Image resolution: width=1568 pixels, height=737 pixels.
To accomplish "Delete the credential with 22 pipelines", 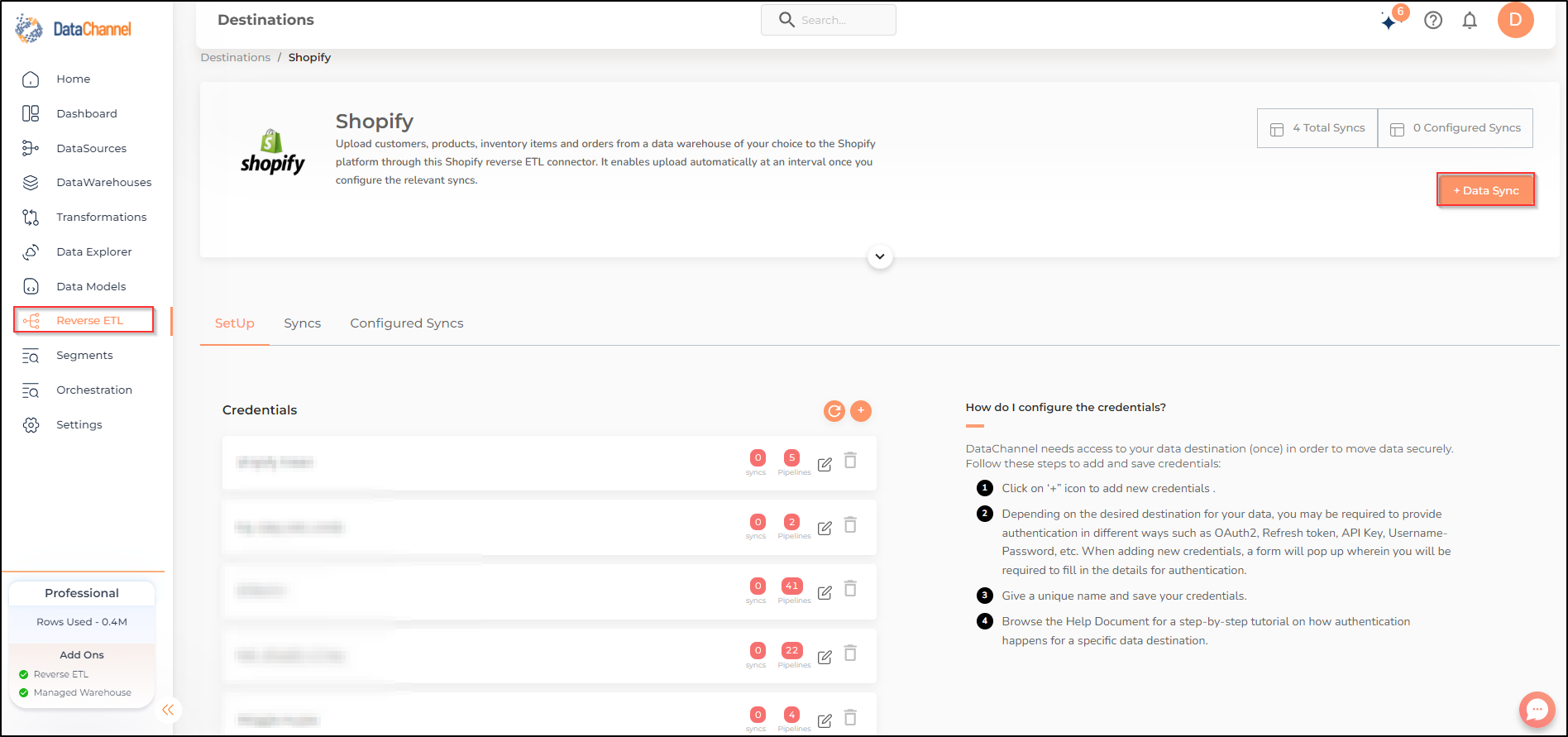I will coord(850,653).
